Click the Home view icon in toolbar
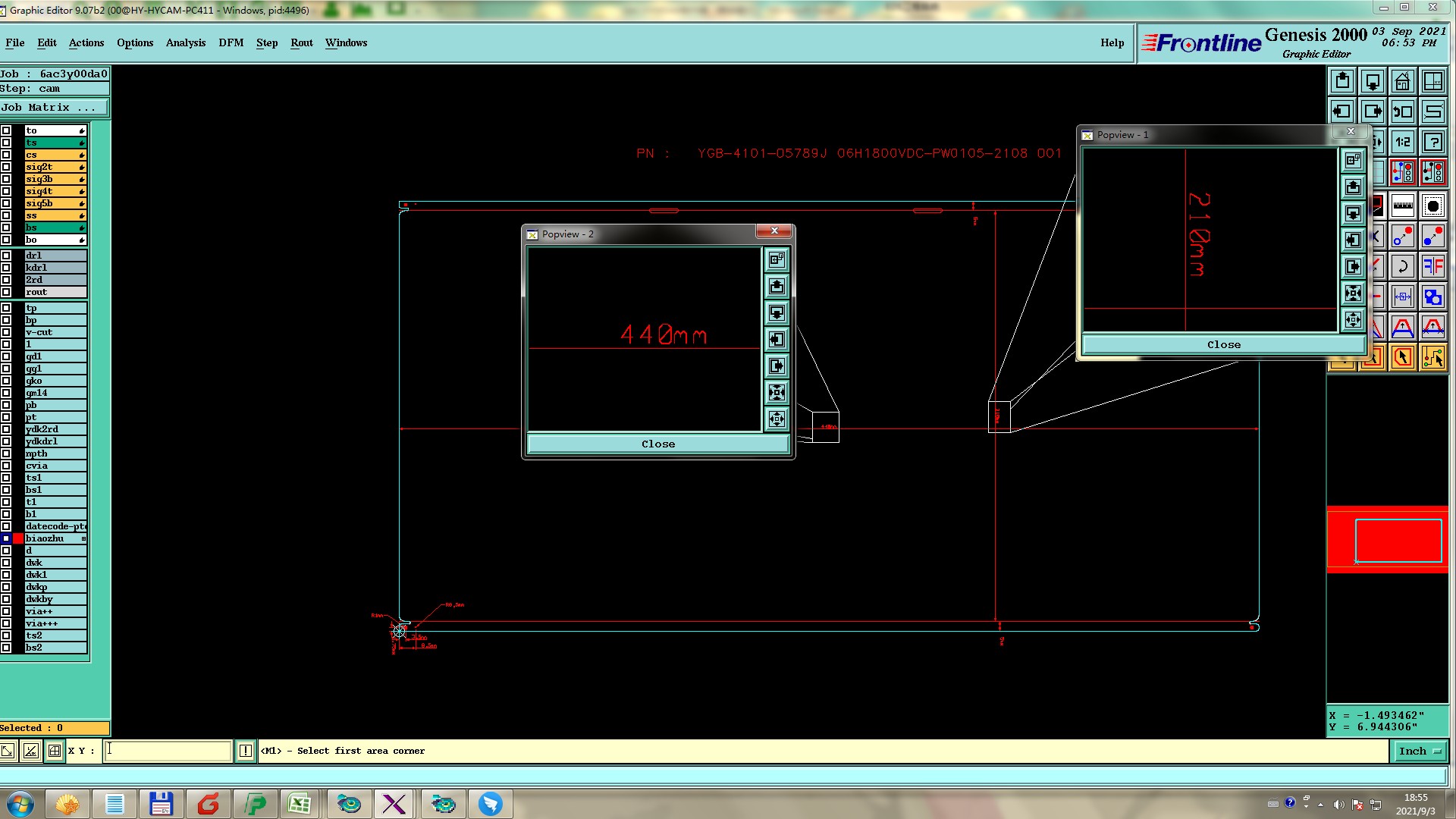The width and height of the screenshot is (1456, 819). click(x=1402, y=81)
